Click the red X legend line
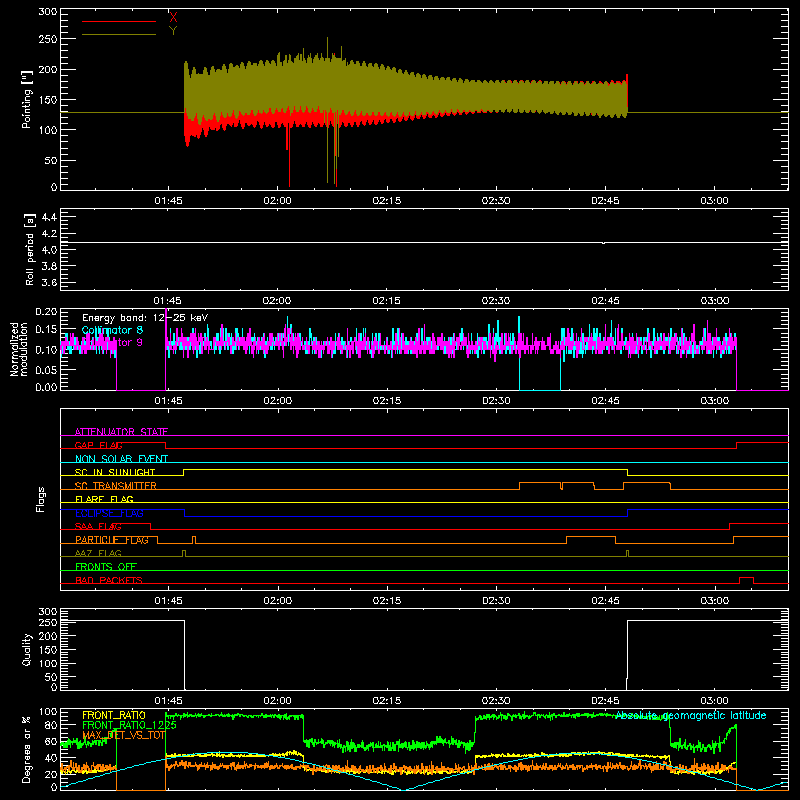 (x=119, y=21)
